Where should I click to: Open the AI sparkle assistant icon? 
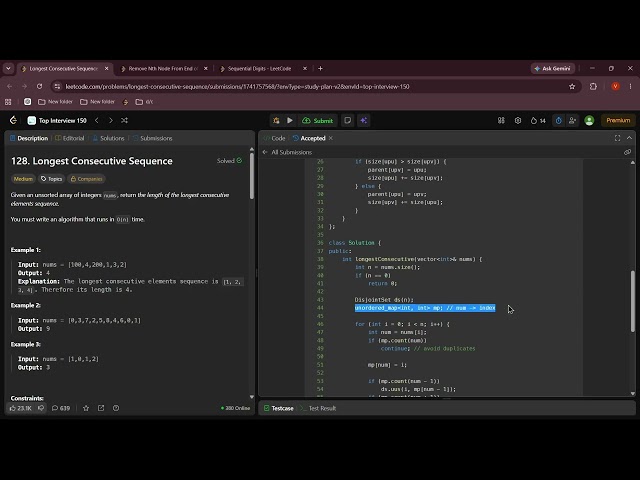364,120
